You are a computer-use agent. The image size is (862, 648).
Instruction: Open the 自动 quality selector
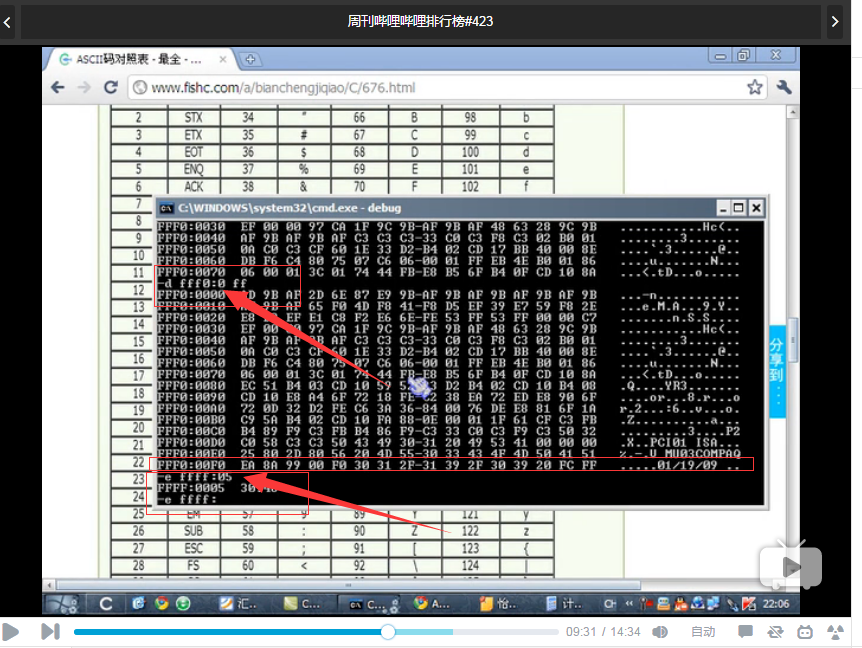pyautogui.click(x=703, y=632)
